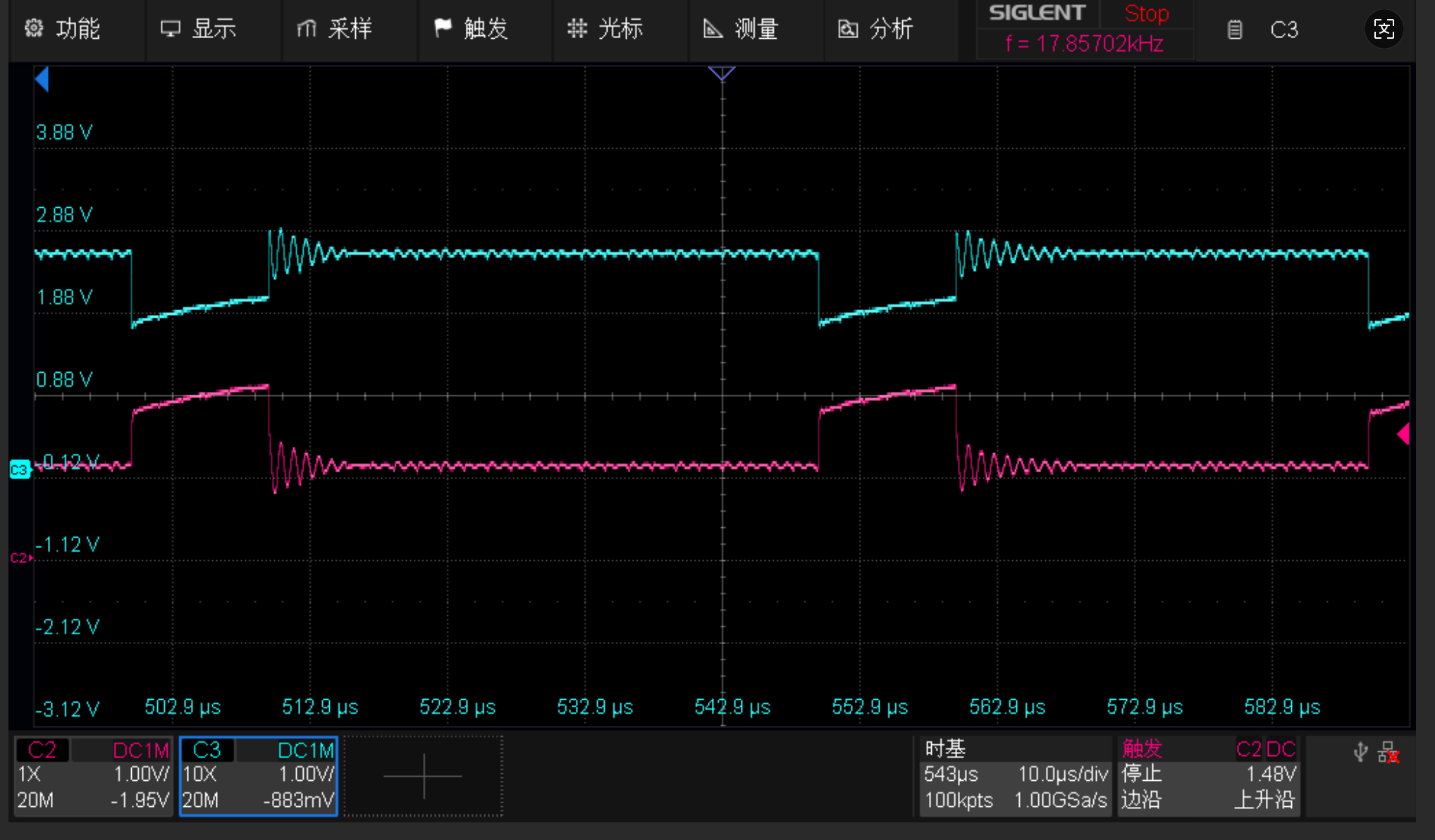Click the ruler icon in 测量 menu
1435x840 pixels.
click(x=713, y=29)
